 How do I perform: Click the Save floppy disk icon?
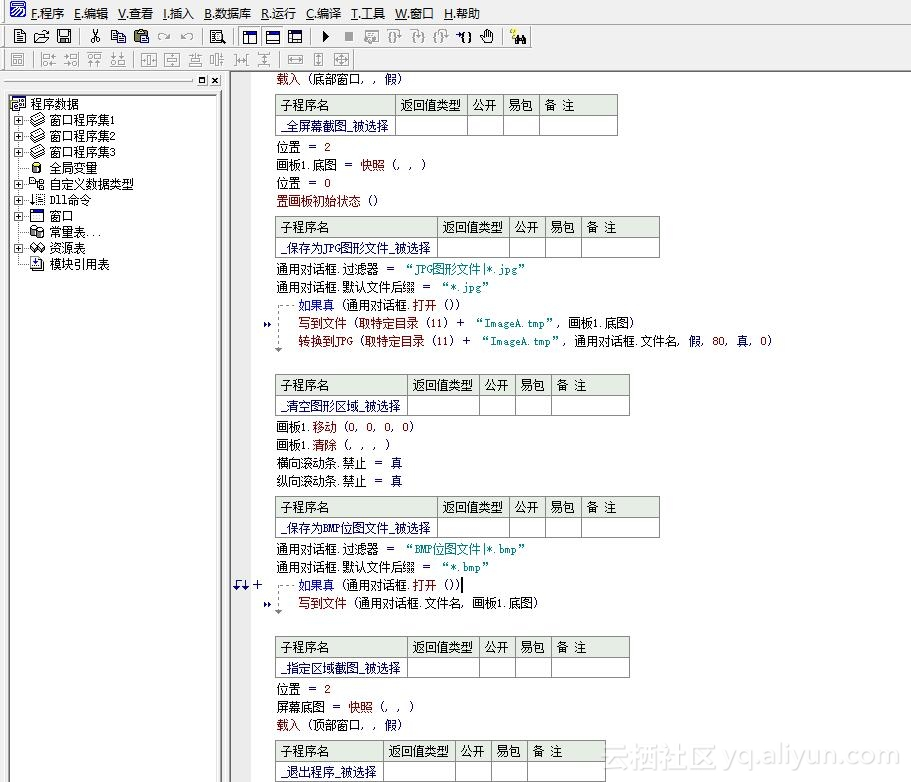coord(64,37)
